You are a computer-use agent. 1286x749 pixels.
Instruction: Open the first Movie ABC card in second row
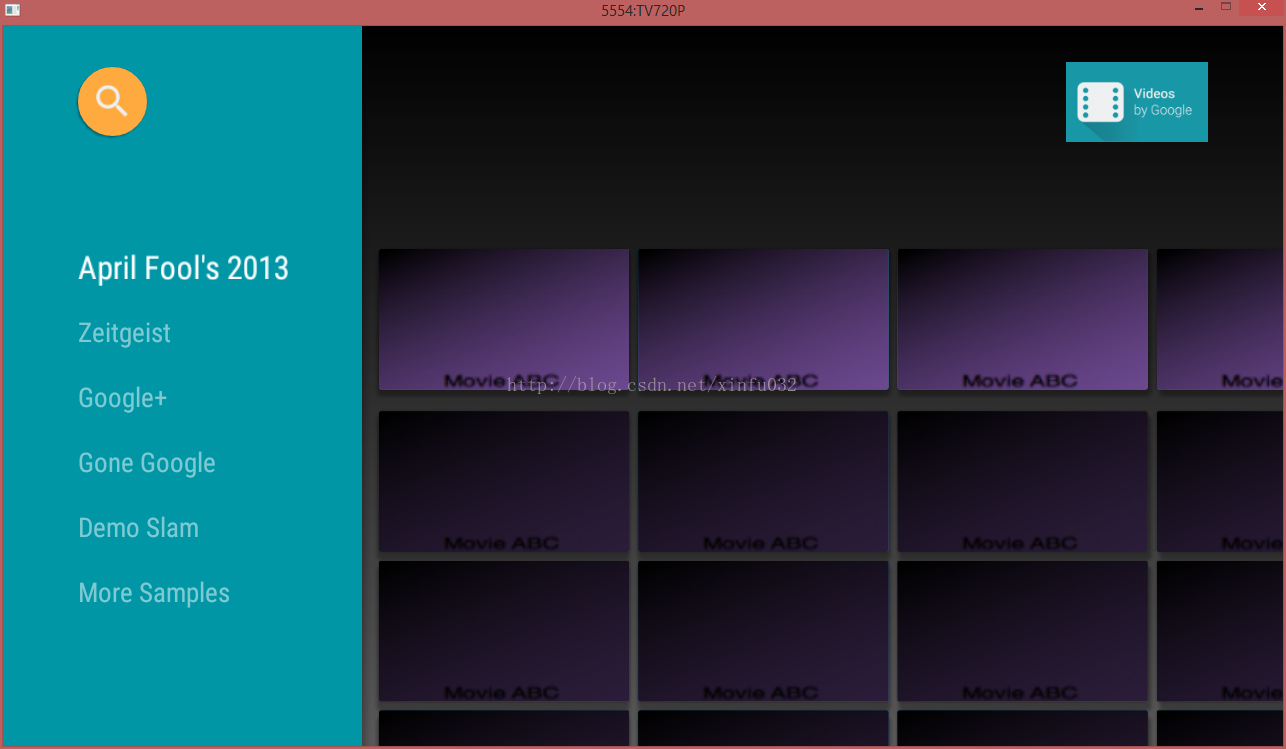pyautogui.click(x=504, y=481)
